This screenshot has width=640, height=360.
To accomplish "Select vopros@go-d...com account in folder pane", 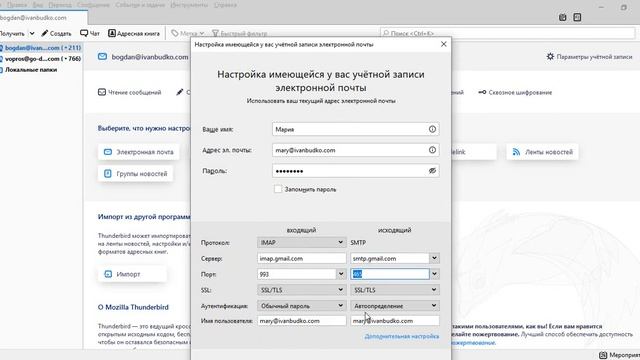I will (x=41, y=59).
